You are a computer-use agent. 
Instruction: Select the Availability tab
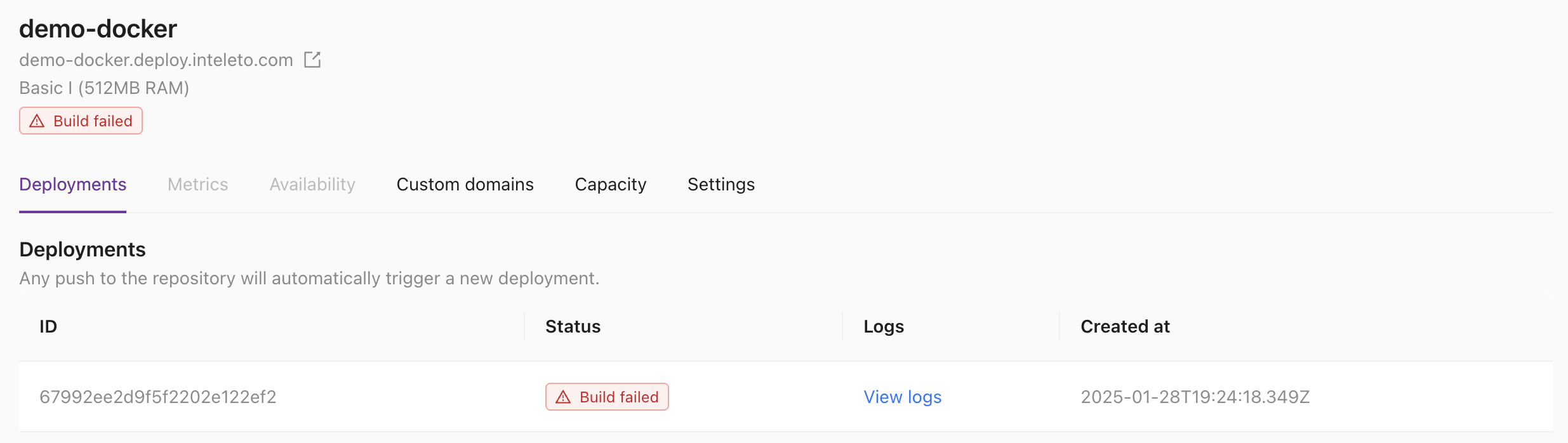coord(312,184)
